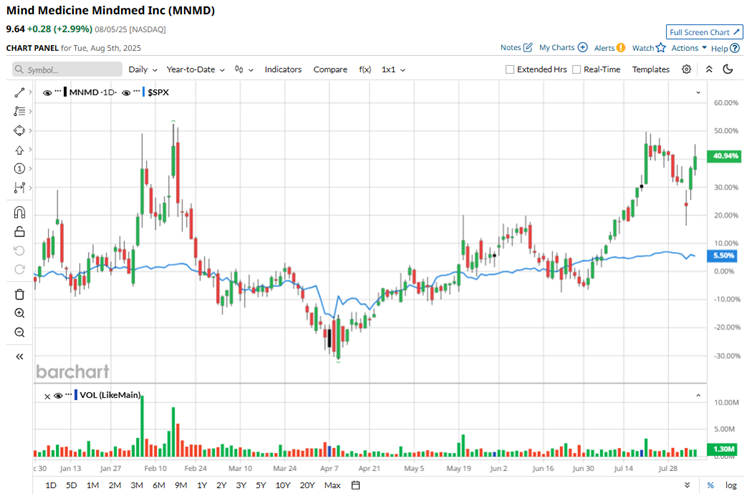This screenshot has width=752, height=496.
Task: Enable the Real-Time checkbox
Action: click(x=576, y=70)
